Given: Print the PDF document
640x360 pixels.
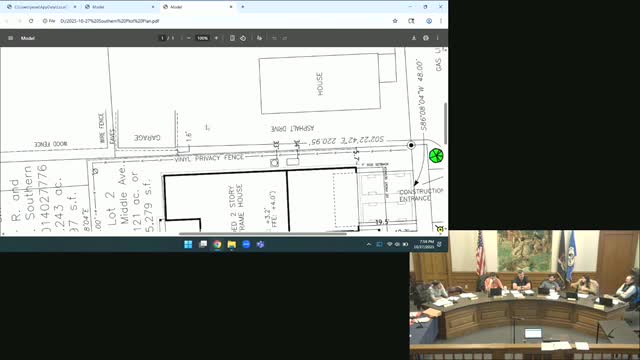Looking at the screenshot, I should [x=426, y=38].
